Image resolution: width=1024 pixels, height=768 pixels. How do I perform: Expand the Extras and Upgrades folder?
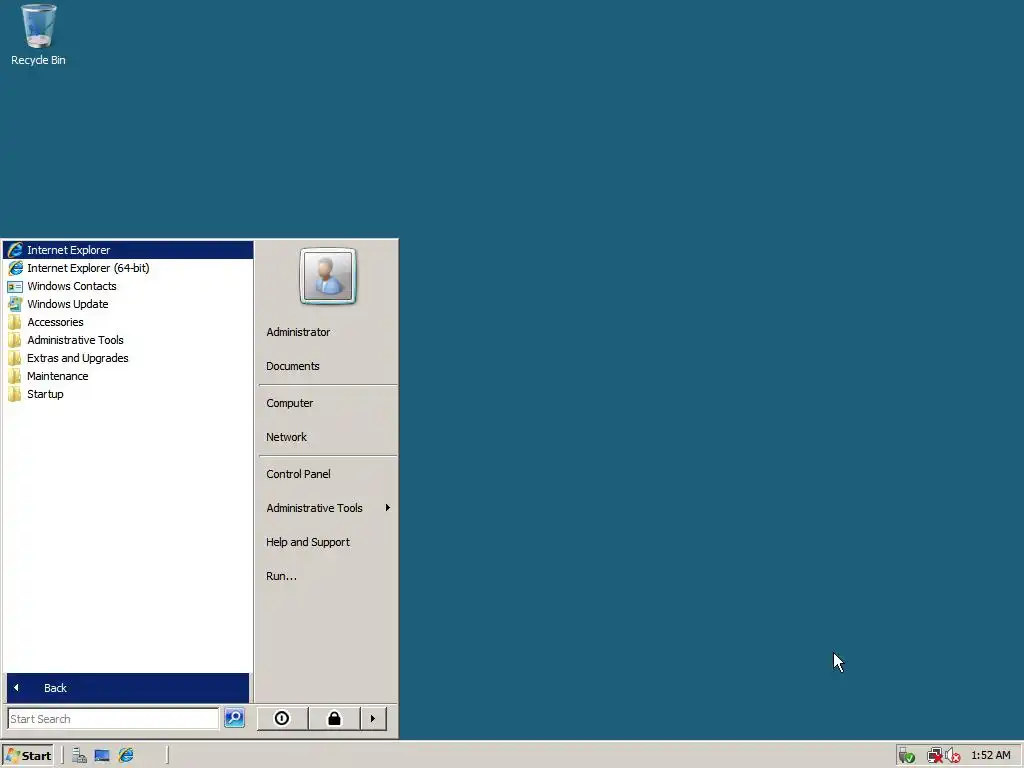pos(128,358)
